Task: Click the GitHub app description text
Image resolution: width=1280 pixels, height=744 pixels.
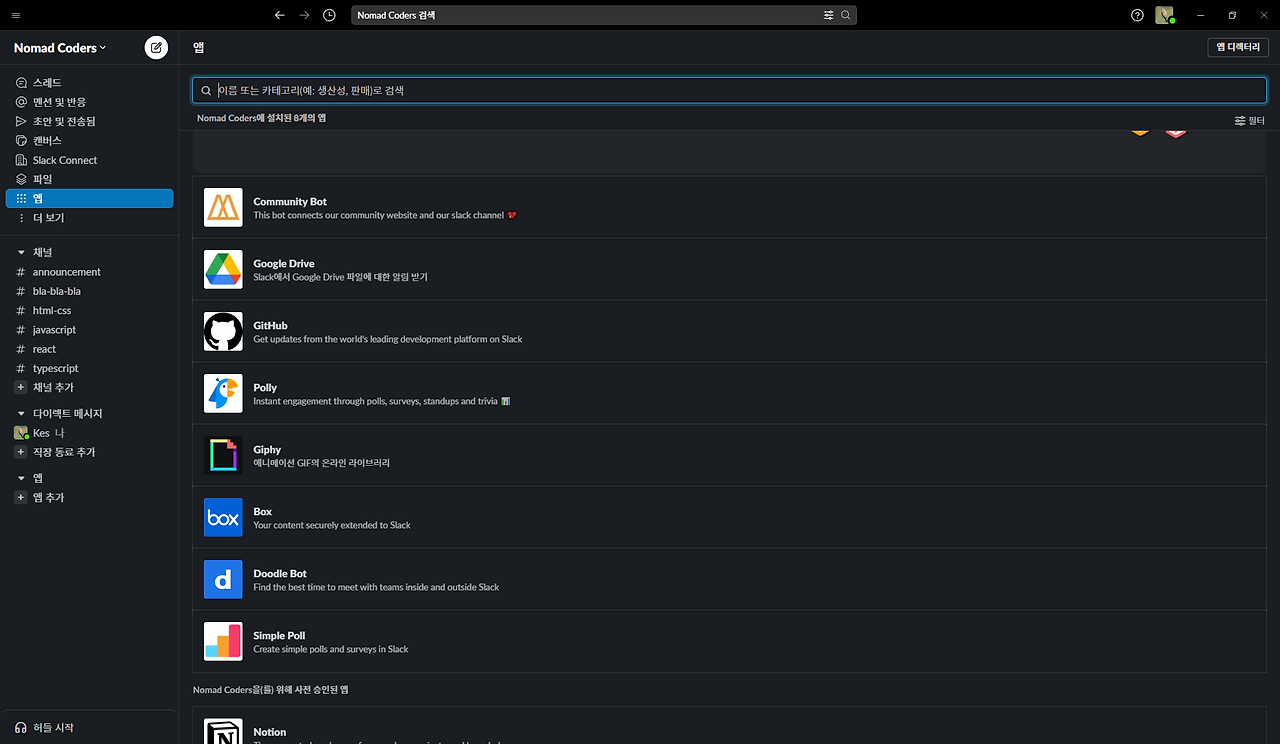Action: [388, 339]
